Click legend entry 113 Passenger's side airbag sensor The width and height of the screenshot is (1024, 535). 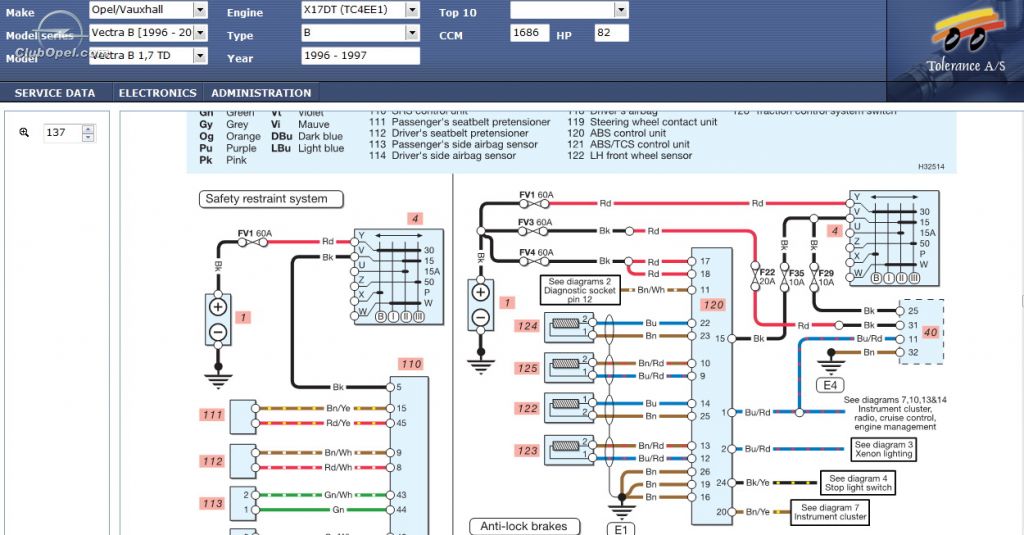pyautogui.click(x=453, y=144)
